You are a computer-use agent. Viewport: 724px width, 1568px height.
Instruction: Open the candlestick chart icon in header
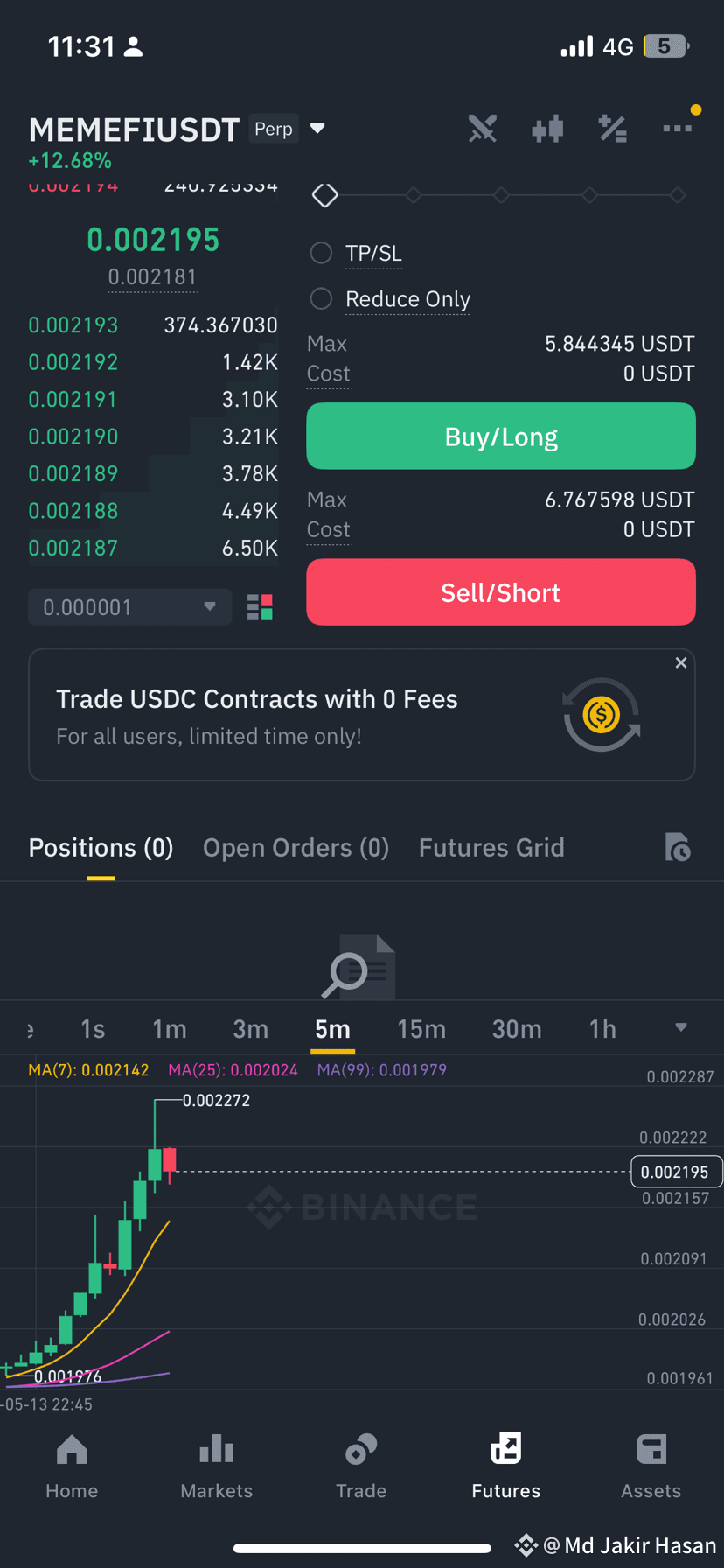547,129
